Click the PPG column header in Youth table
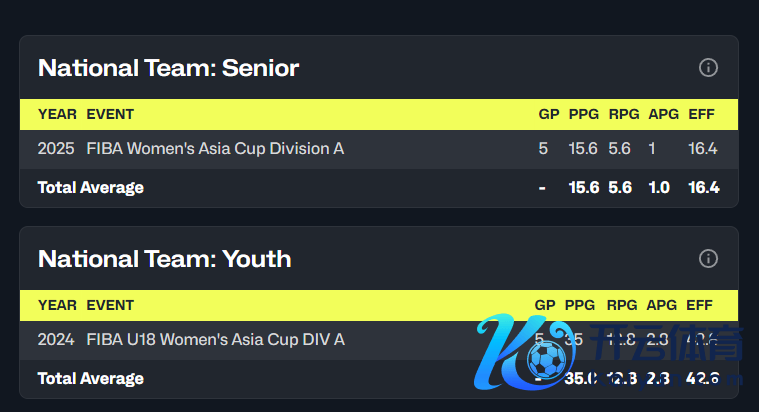 coord(580,305)
